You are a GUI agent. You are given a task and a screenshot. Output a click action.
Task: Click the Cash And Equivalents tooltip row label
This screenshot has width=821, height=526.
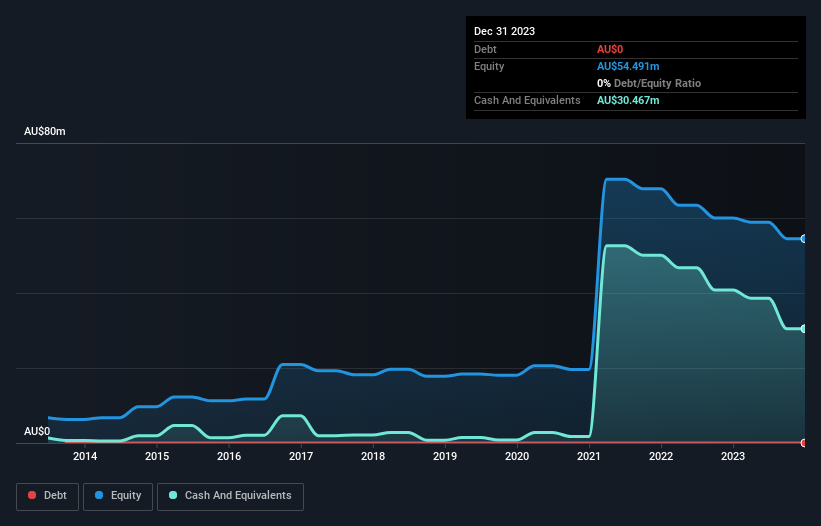(527, 100)
